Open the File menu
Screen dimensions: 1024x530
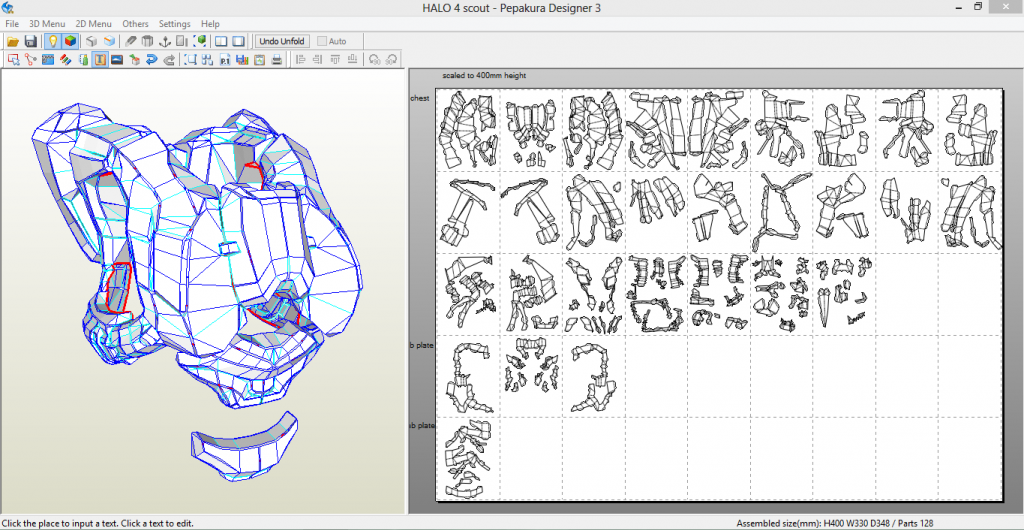coord(11,23)
